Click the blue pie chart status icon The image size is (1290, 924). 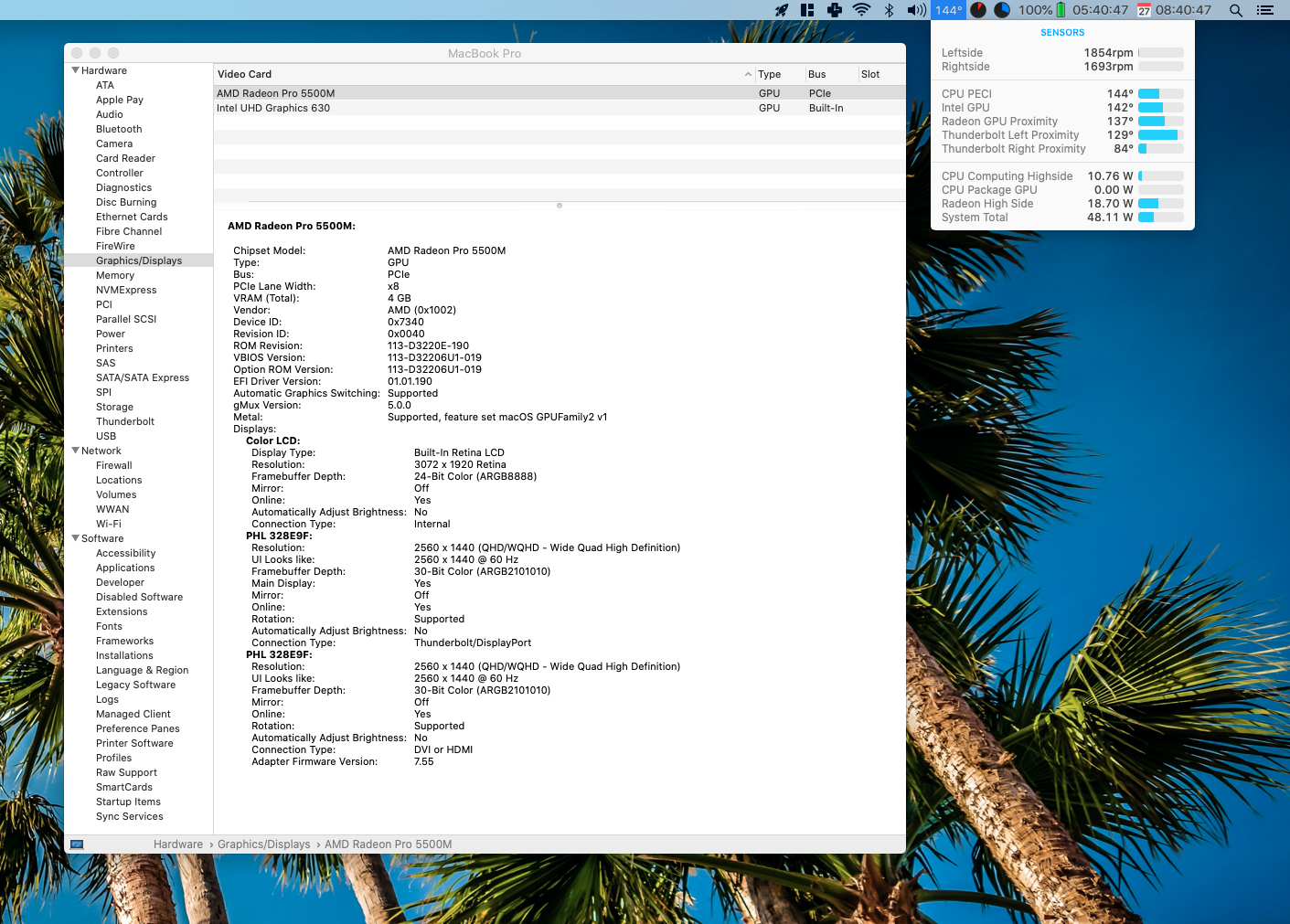click(x=1001, y=10)
